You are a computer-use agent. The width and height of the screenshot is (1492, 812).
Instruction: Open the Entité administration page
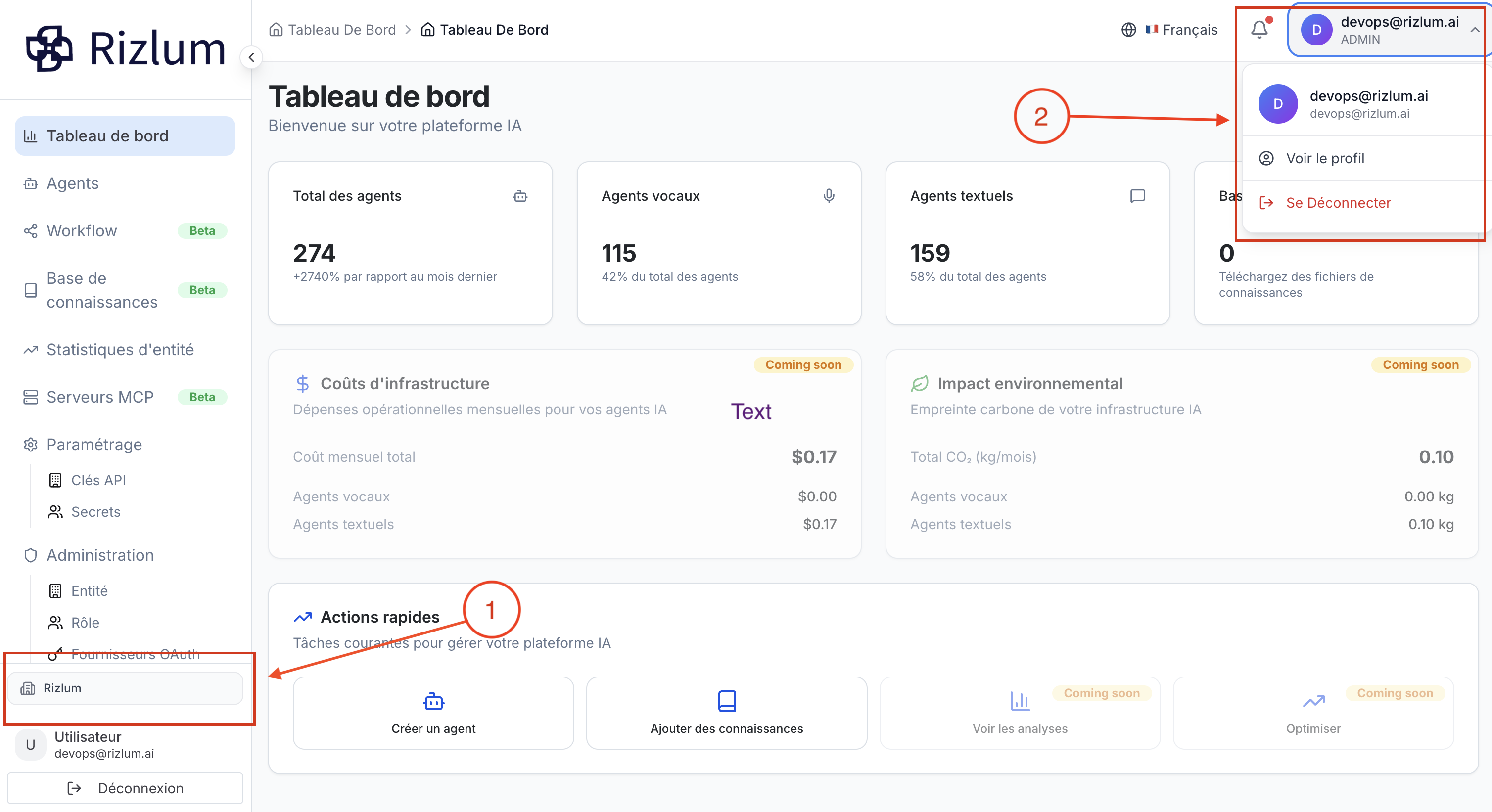89,591
